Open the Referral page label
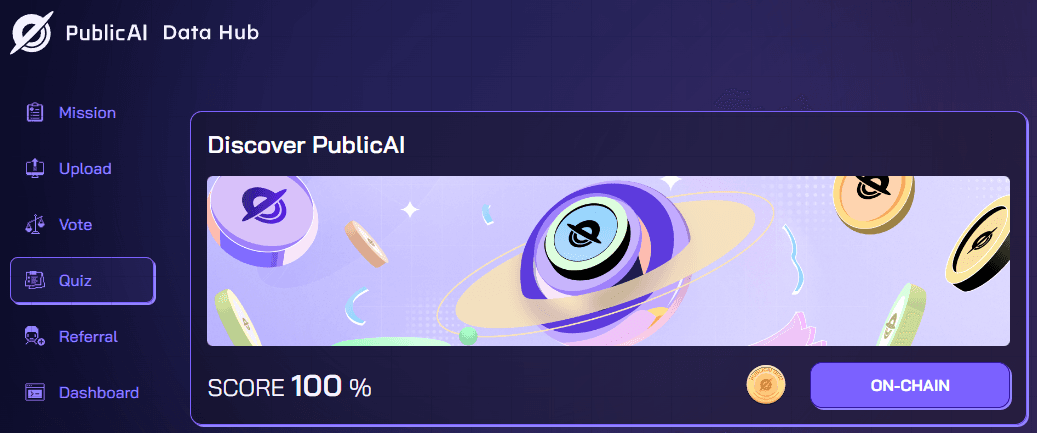Viewport: 1037px width, 433px height. pyautogui.click(x=89, y=336)
